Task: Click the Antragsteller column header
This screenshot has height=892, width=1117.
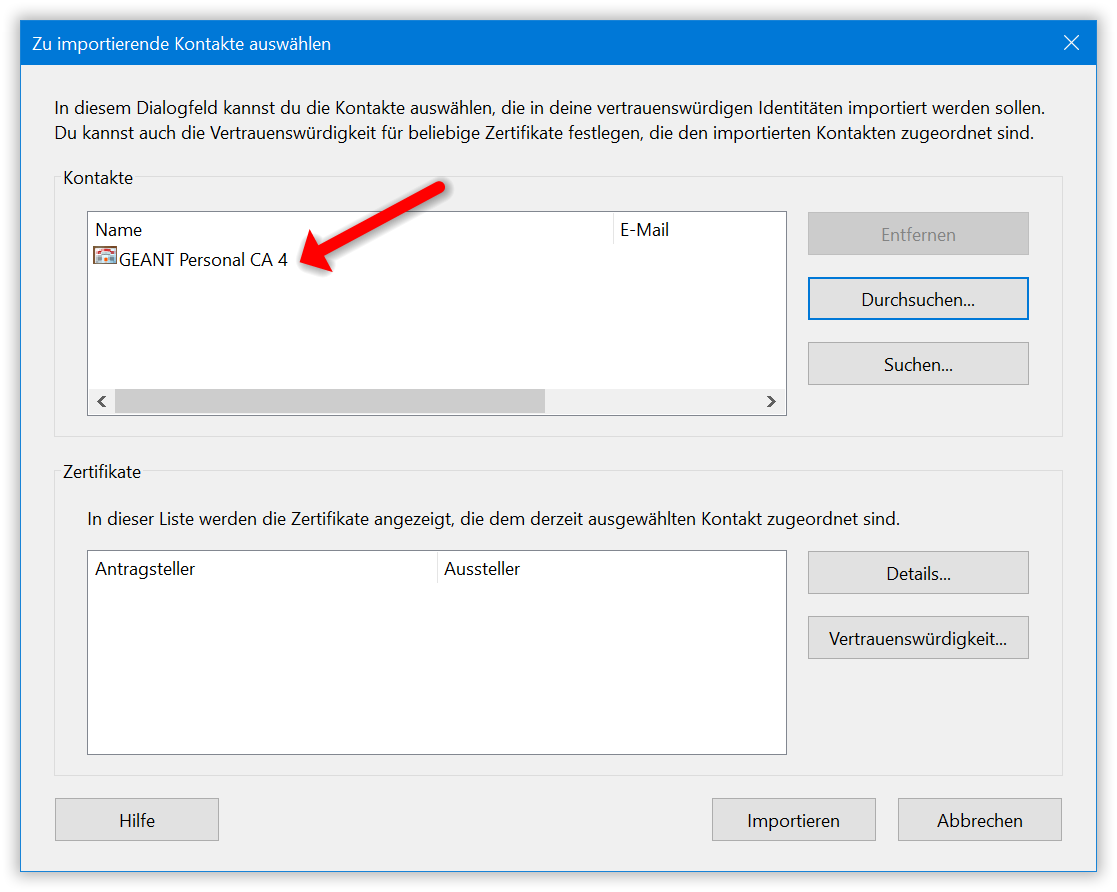Action: click(x=263, y=569)
